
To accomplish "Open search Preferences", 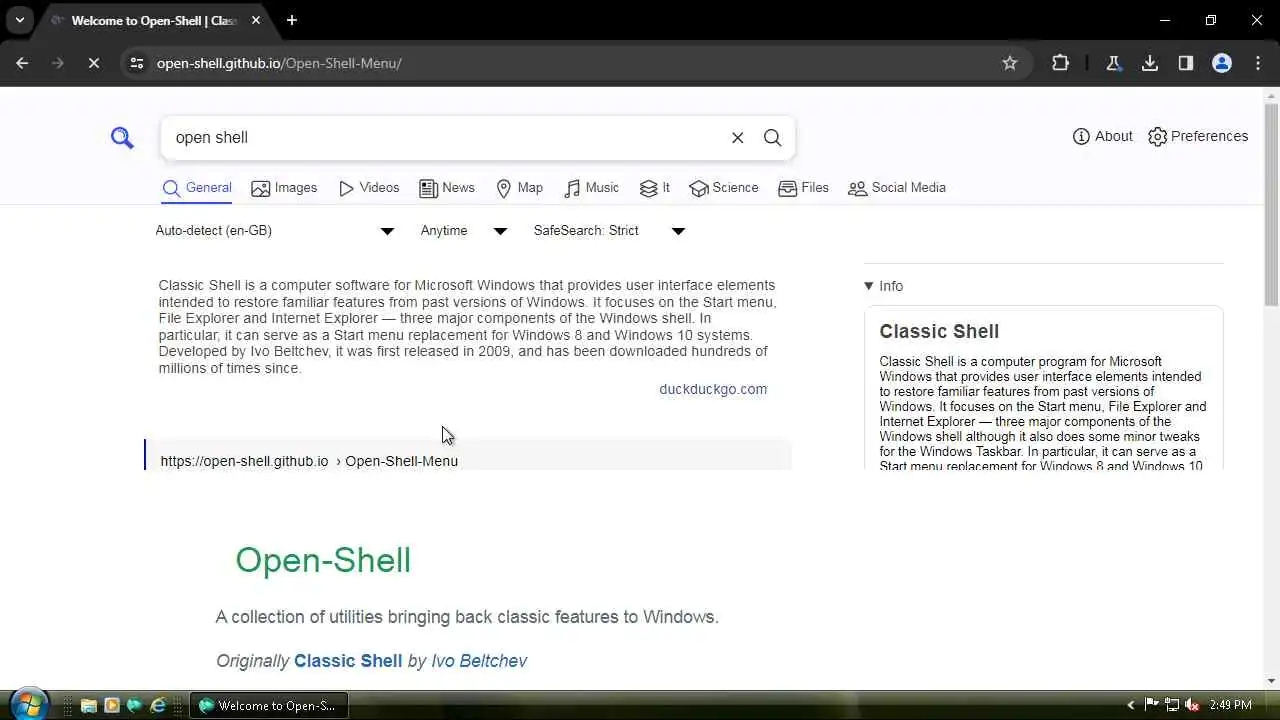I will (x=1198, y=136).
